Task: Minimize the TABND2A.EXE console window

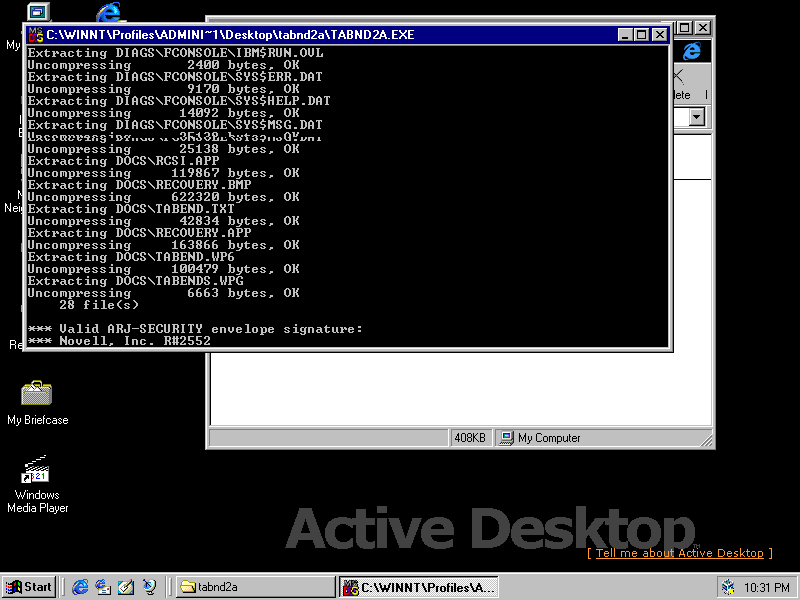Action: tap(626, 35)
